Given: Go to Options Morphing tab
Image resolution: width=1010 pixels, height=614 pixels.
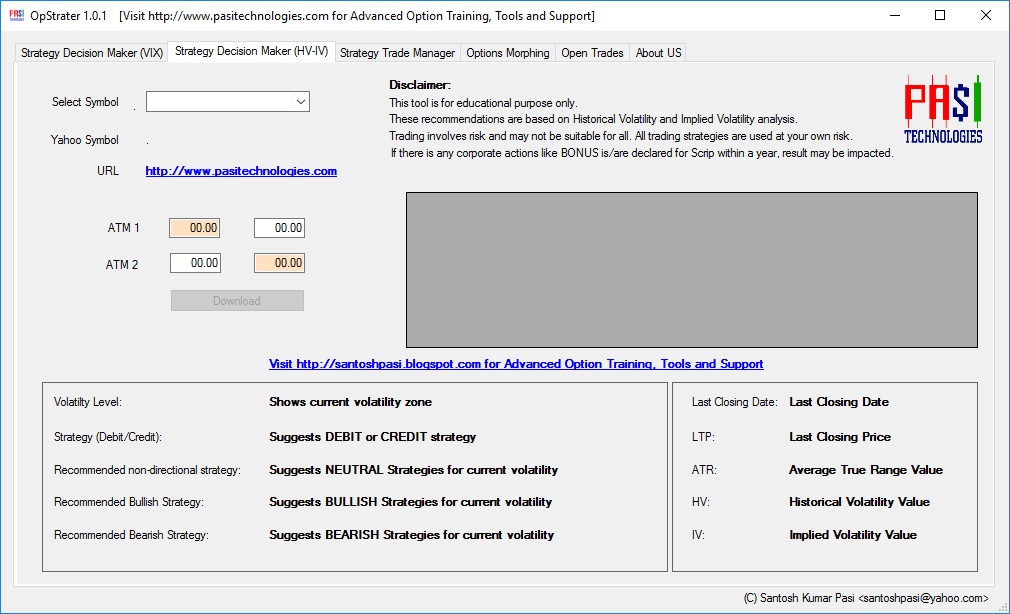Looking at the screenshot, I should coord(508,53).
